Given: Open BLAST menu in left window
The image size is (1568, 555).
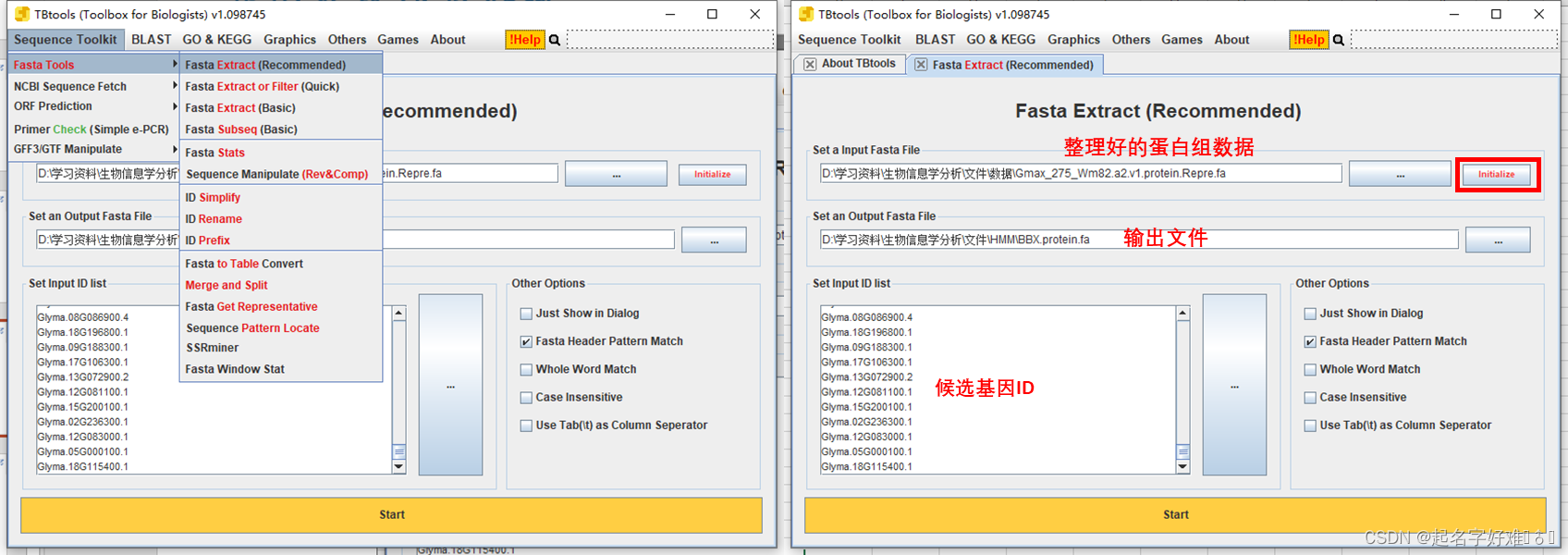Looking at the screenshot, I should click(152, 40).
